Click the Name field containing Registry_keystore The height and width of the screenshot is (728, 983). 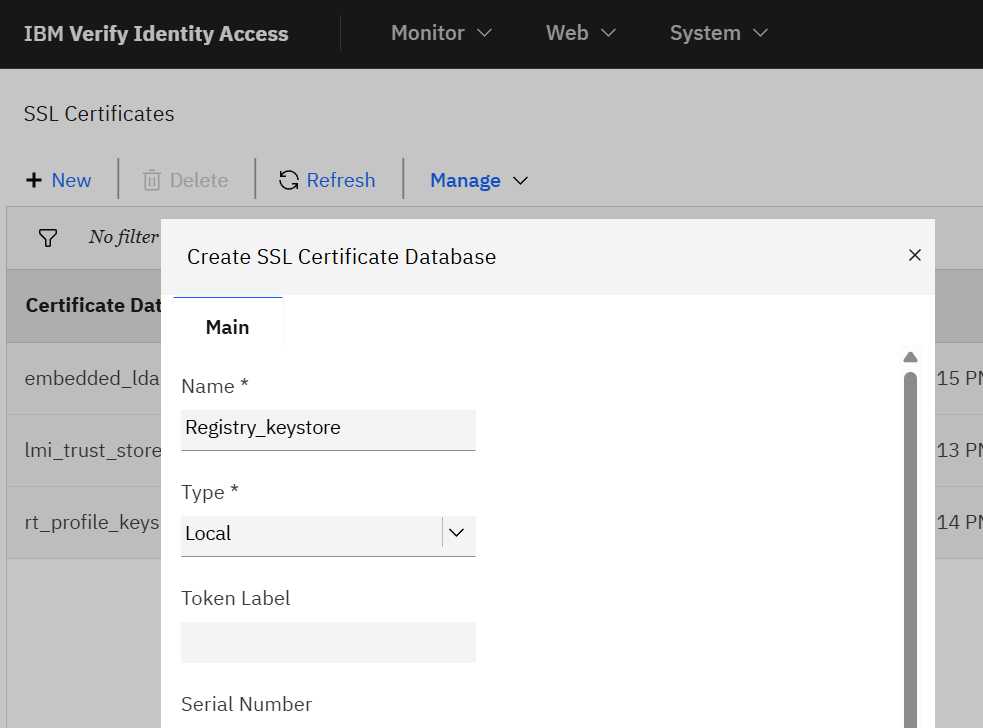point(328,428)
